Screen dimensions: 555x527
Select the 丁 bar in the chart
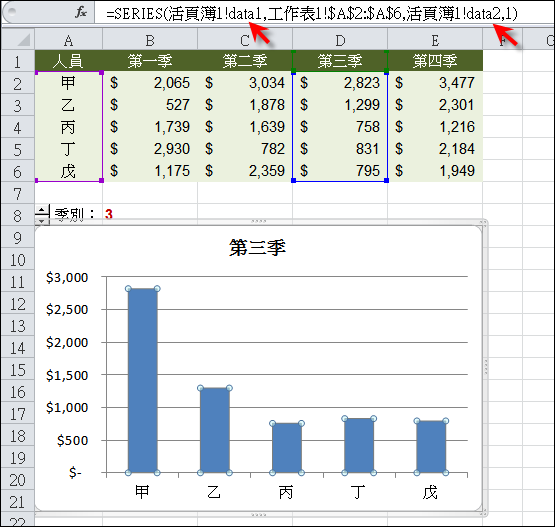click(x=359, y=446)
